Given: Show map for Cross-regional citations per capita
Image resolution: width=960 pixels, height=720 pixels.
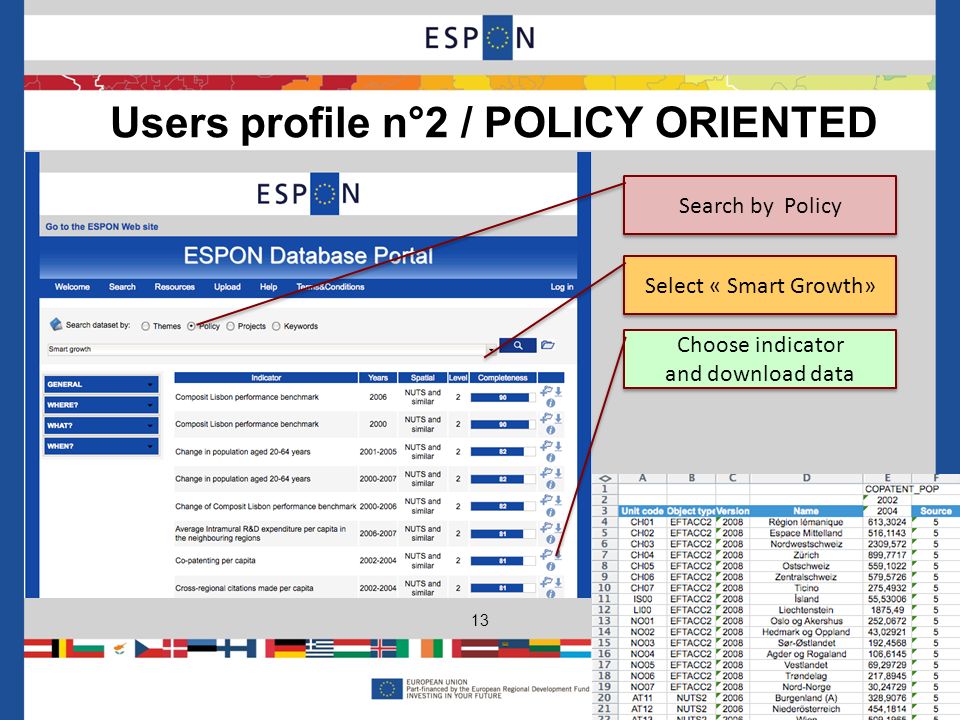Looking at the screenshot, I should pyautogui.click(x=546, y=582).
